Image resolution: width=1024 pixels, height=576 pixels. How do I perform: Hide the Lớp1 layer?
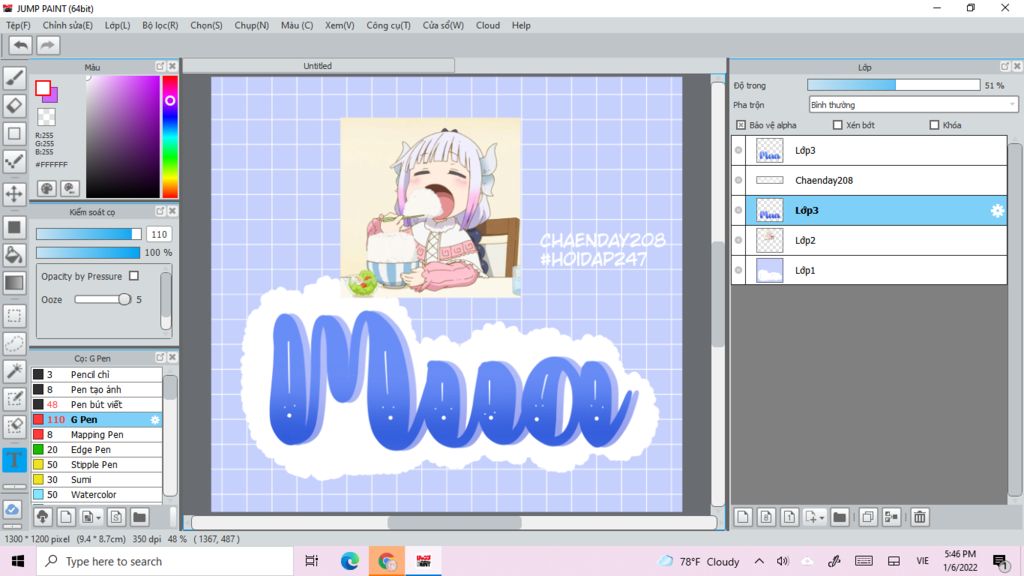point(739,270)
